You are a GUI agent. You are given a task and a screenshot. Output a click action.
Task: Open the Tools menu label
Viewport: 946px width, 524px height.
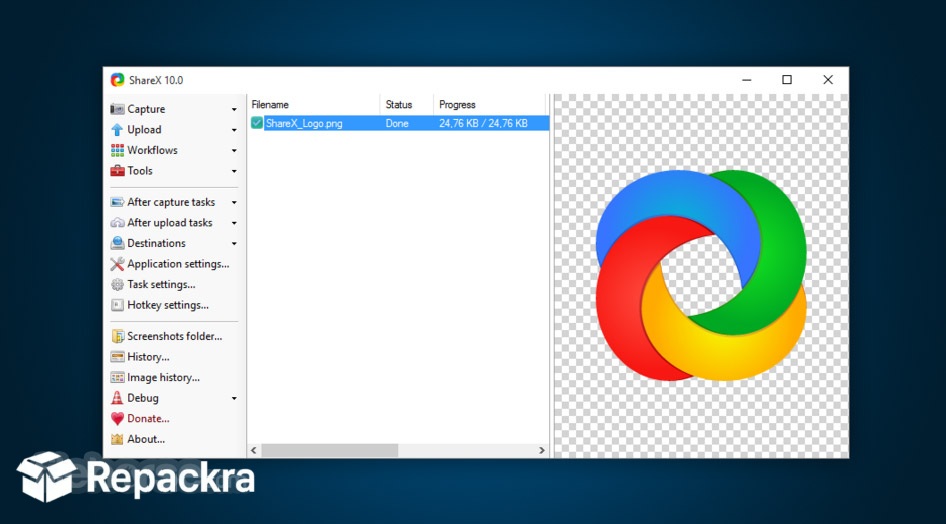pos(140,171)
